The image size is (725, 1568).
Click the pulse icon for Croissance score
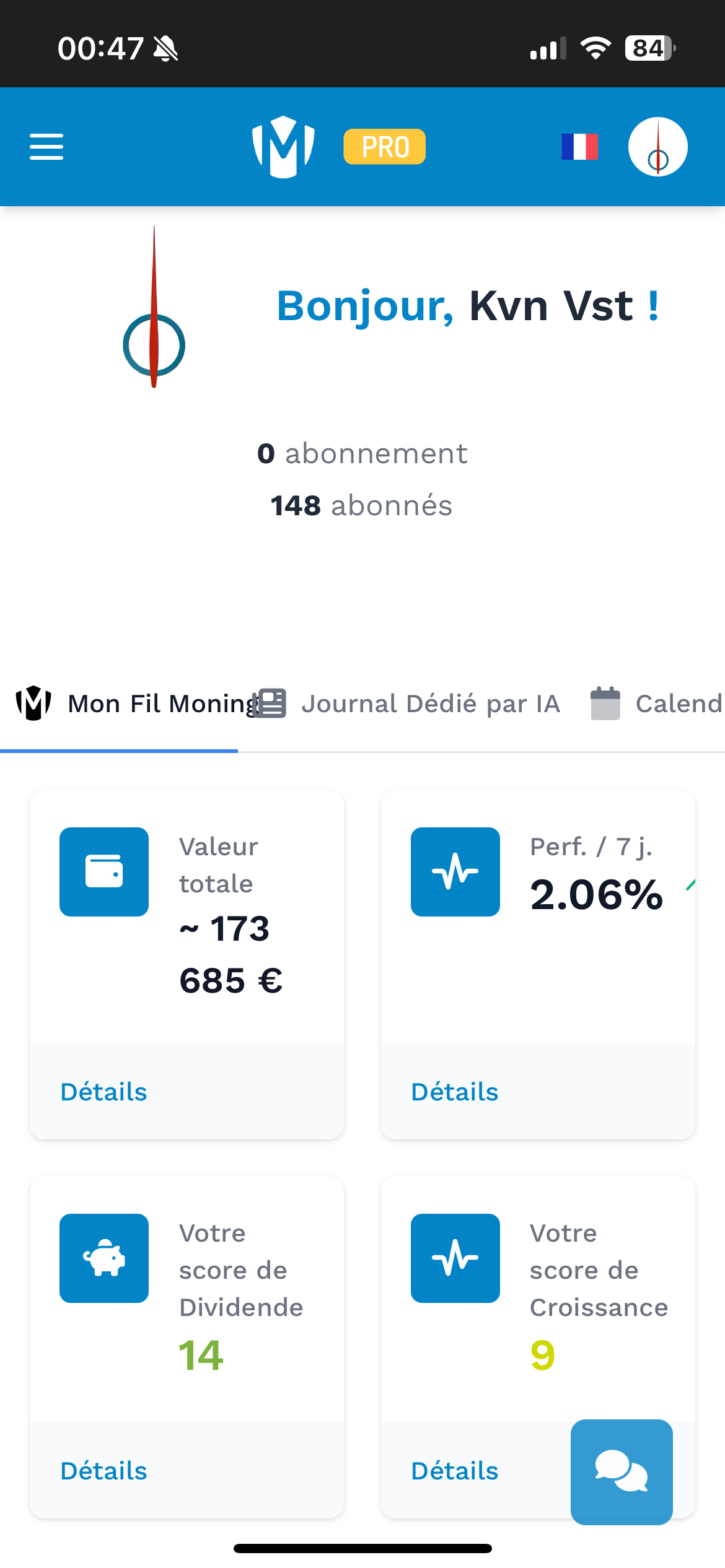(455, 1258)
